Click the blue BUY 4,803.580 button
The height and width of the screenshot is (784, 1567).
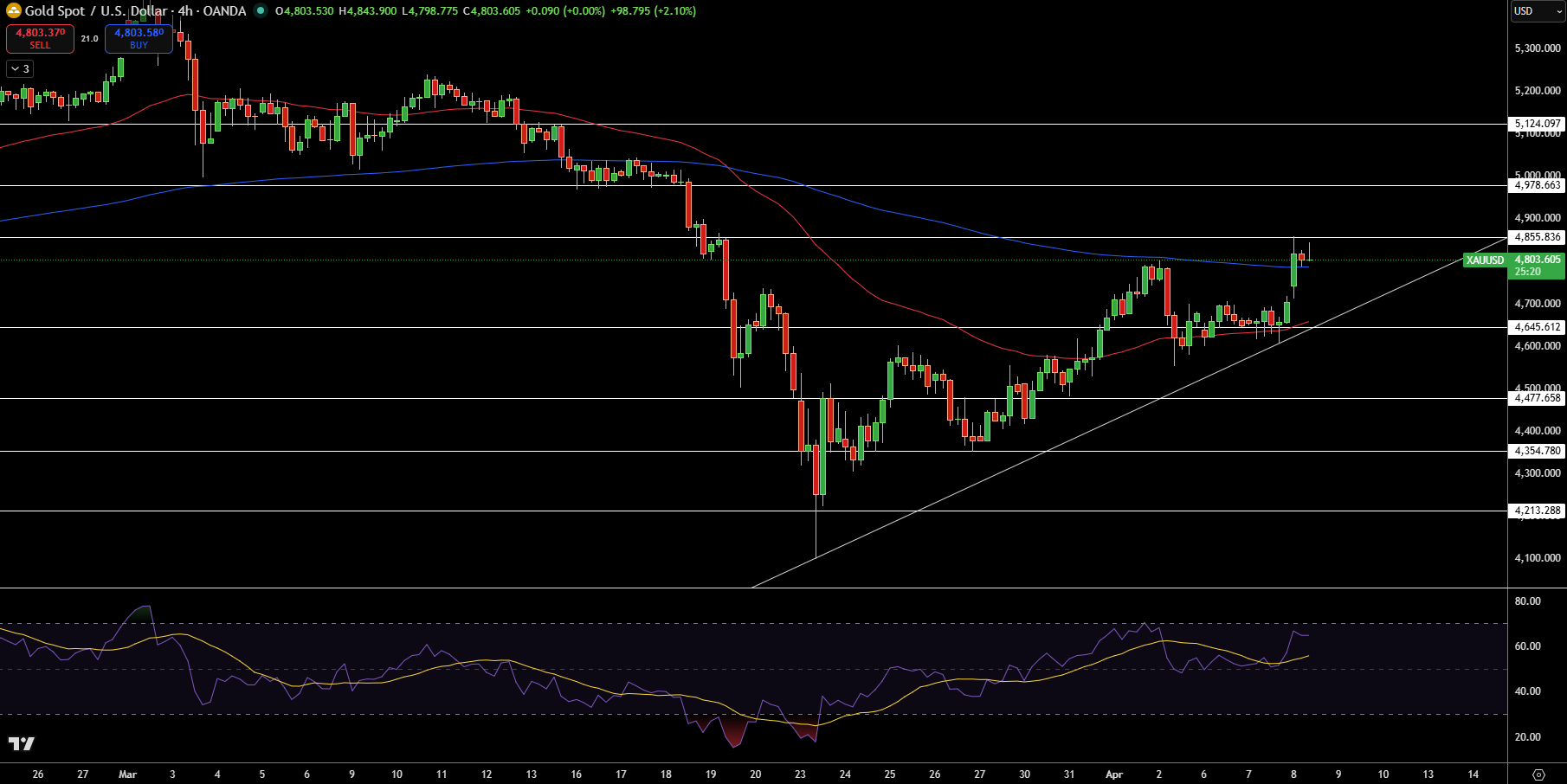(x=139, y=38)
